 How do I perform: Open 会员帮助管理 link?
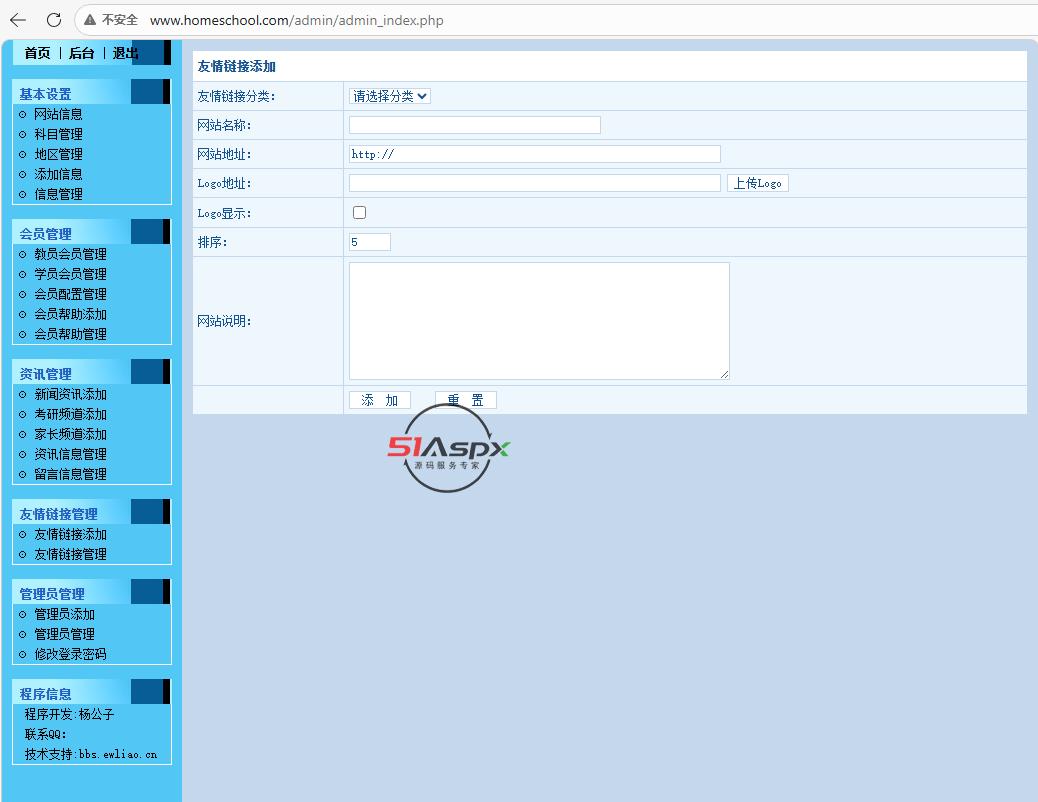pyautogui.click(x=70, y=334)
